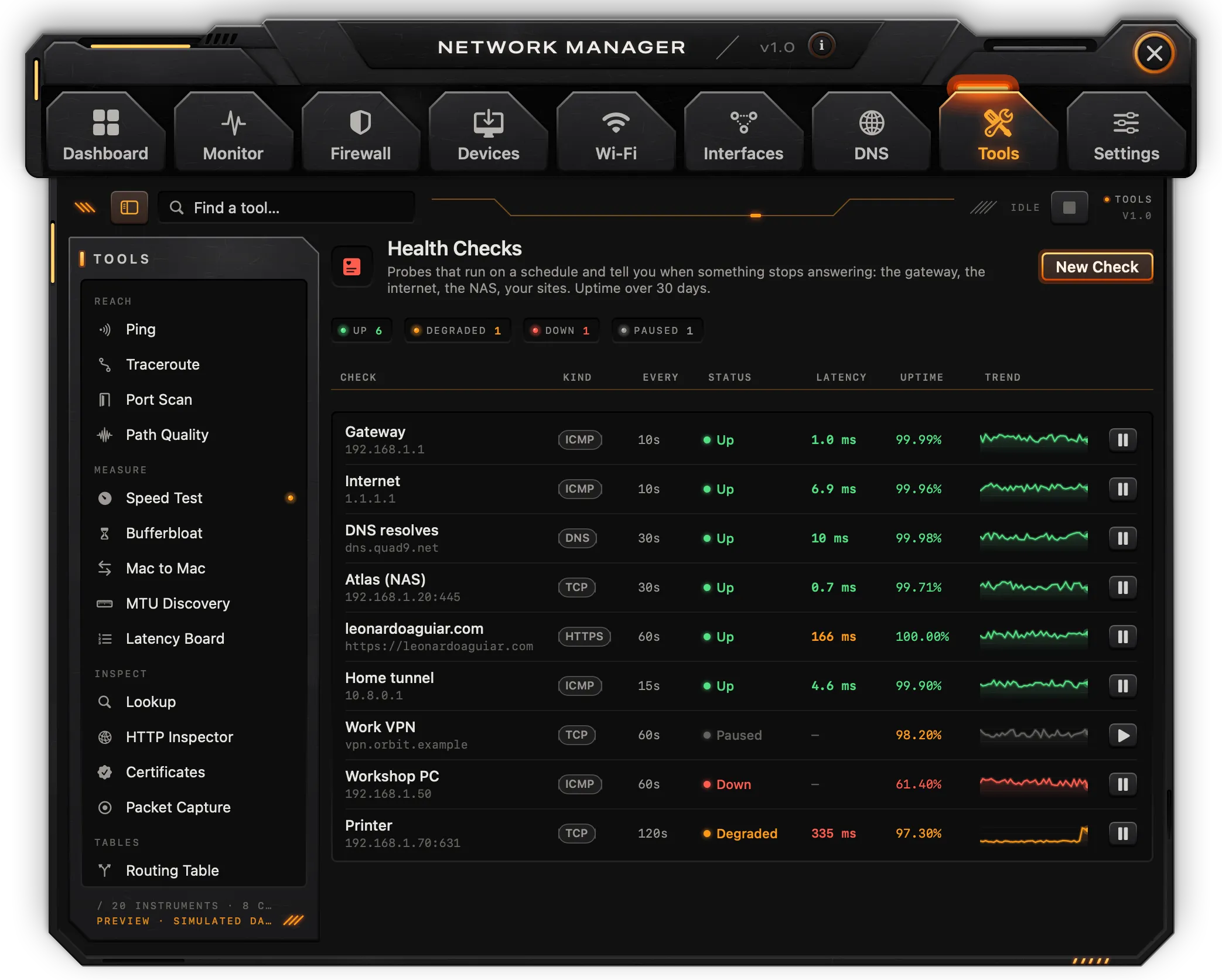
Task: Sort by the LATENCY column header
Action: [x=841, y=377]
